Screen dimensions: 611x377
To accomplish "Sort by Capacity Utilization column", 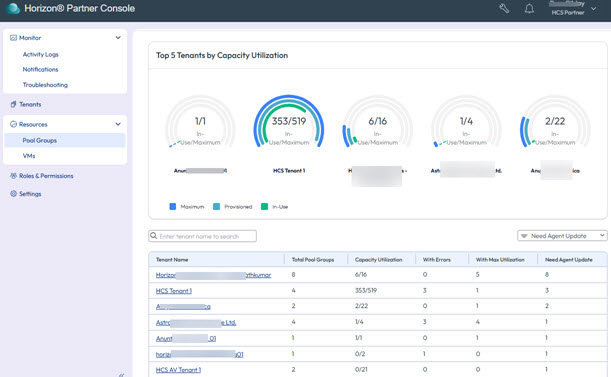I will 378,260.
